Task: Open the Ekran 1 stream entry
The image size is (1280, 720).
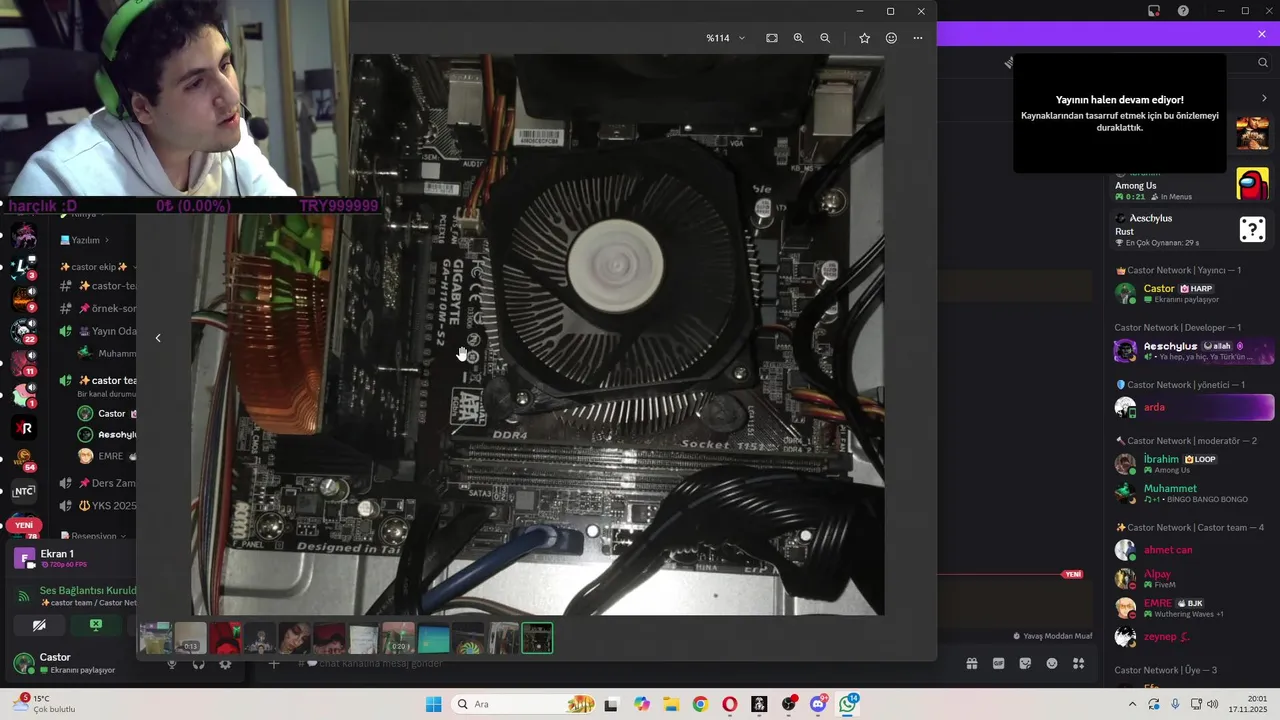Action: (70, 558)
